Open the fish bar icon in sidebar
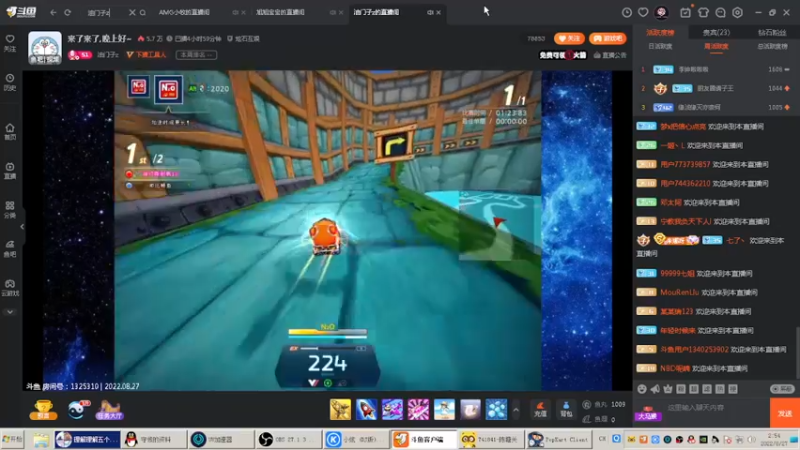The image size is (800, 450). 10,248
